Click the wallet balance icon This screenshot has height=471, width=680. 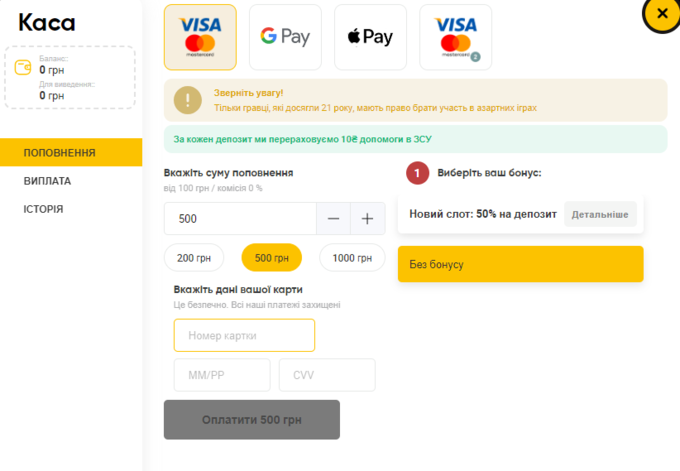pyautogui.click(x=23, y=67)
